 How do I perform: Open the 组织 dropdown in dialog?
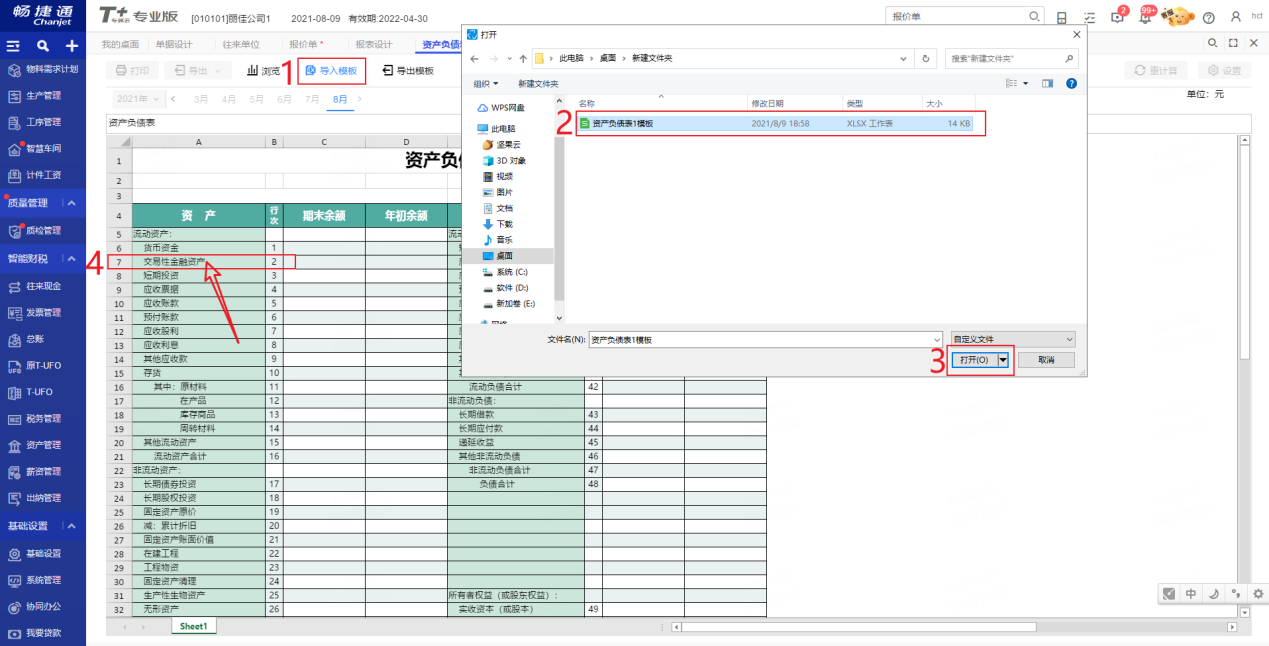click(485, 84)
